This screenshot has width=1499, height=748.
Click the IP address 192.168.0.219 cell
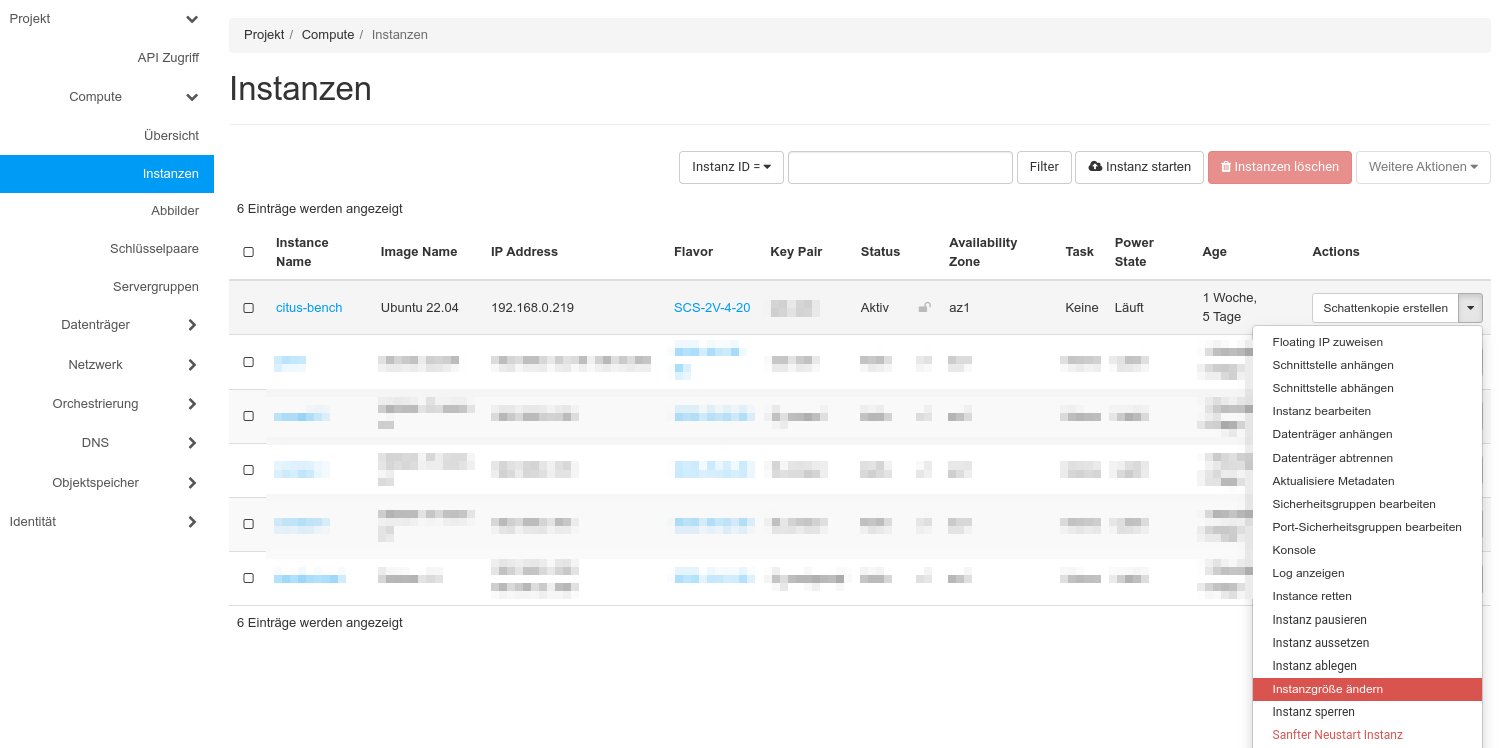tap(532, 308)
